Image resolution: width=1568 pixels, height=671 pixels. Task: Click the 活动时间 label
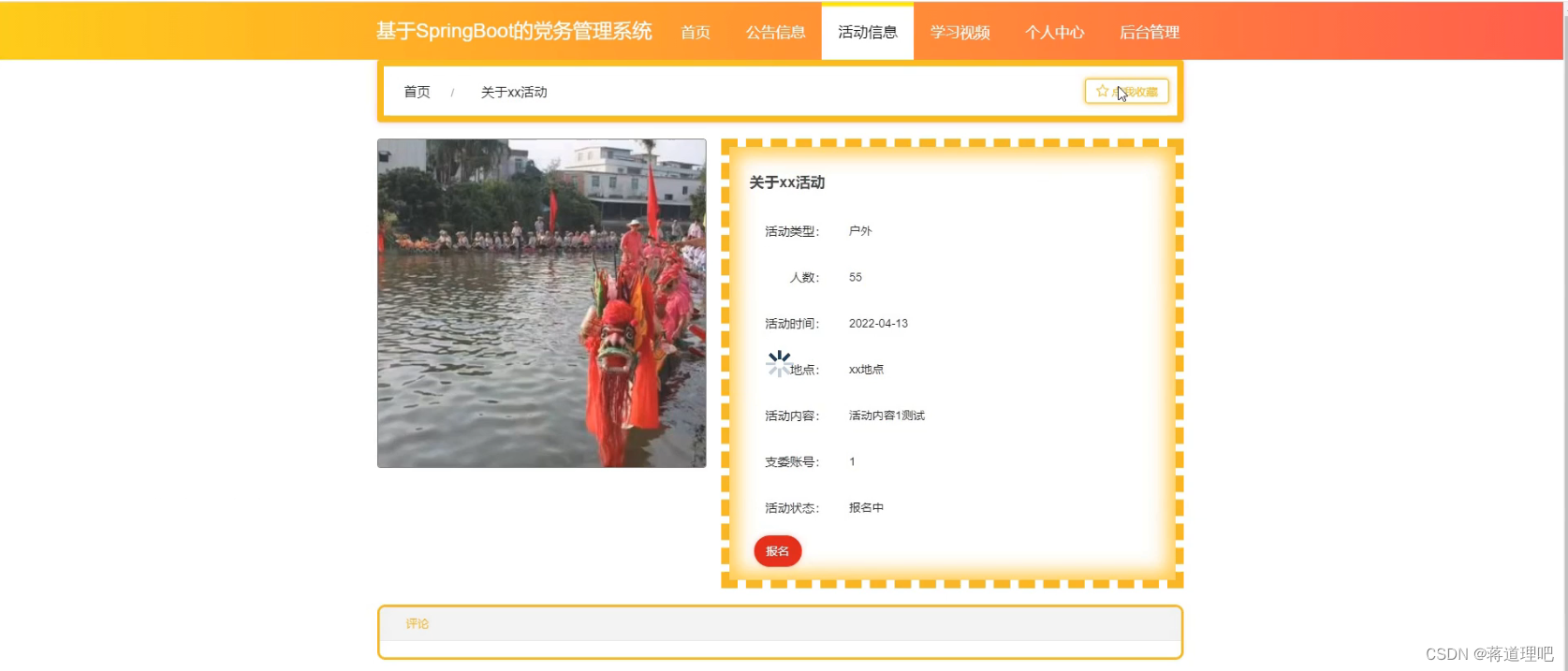pyautogui.click(x=792, y=324)
